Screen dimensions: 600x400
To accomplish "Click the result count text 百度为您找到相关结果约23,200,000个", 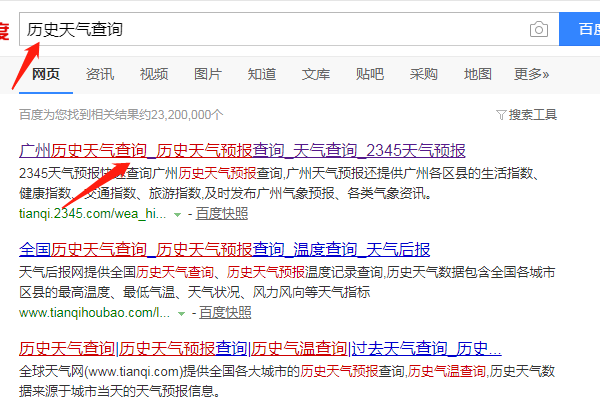I will pos(121,114).
